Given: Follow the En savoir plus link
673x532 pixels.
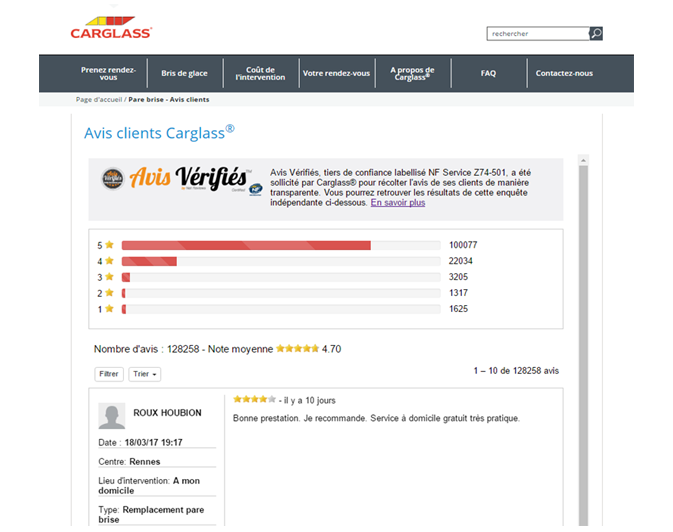Looking at the screenshot, I should (398, 203).
